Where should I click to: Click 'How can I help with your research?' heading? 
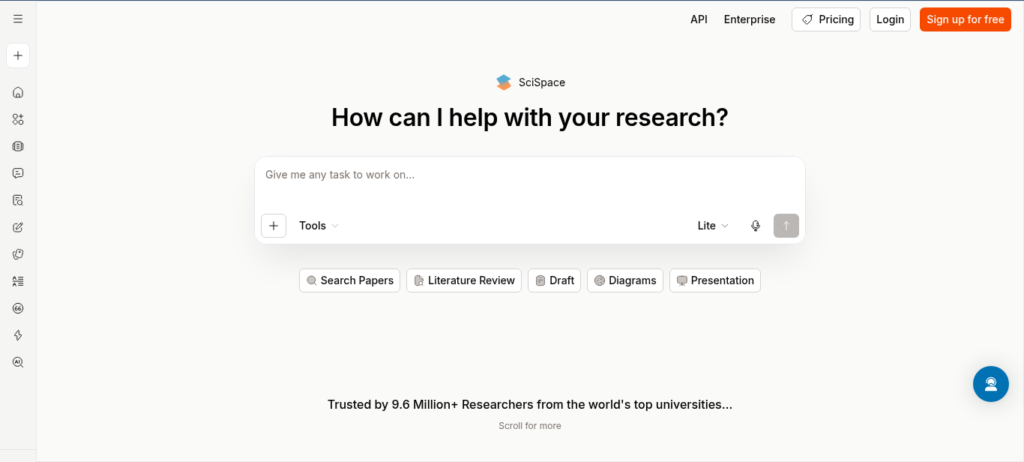click(530, 118)
